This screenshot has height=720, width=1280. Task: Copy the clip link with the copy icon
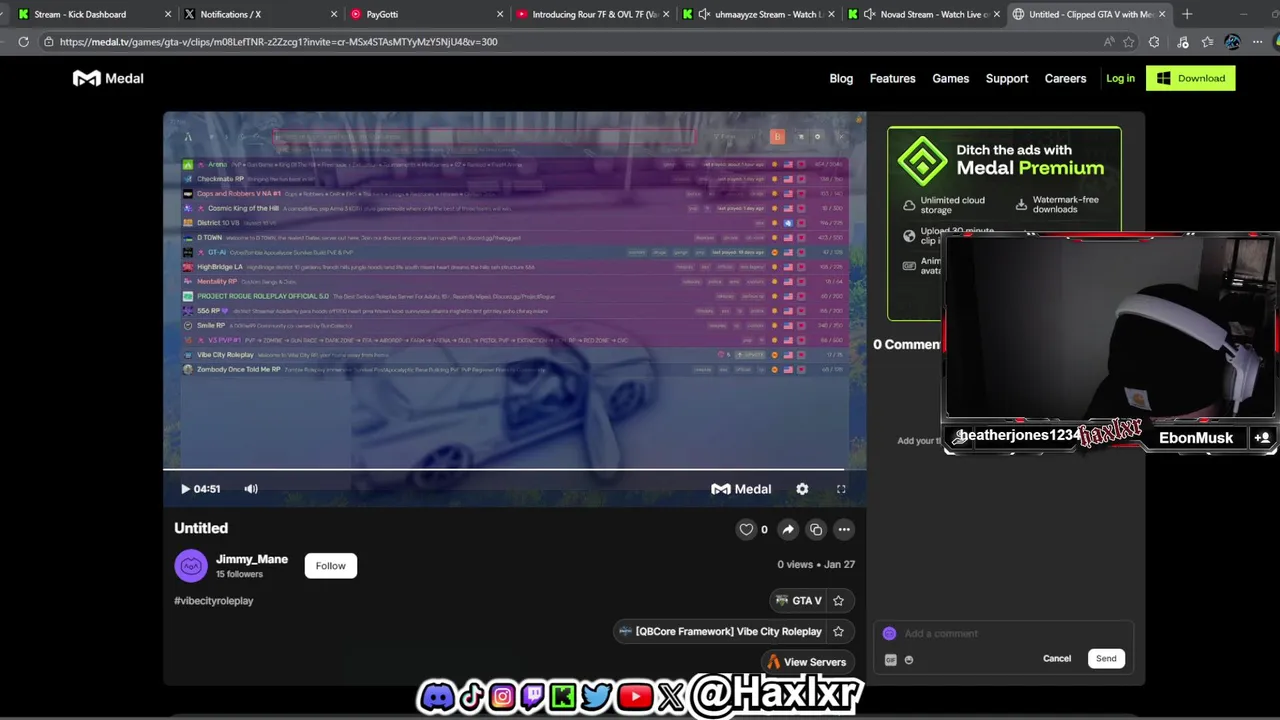tap(816, 530)
